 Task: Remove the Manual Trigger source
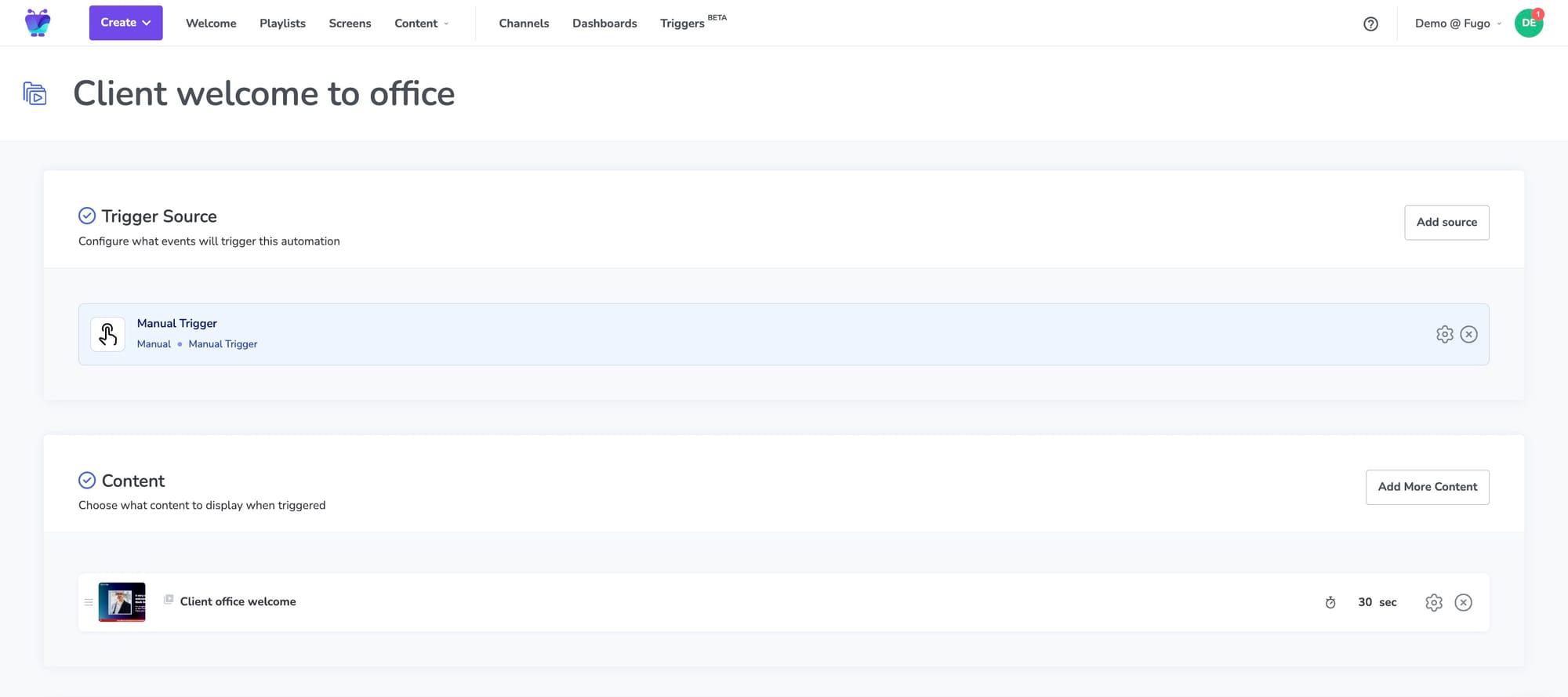tap(1468, 334)
